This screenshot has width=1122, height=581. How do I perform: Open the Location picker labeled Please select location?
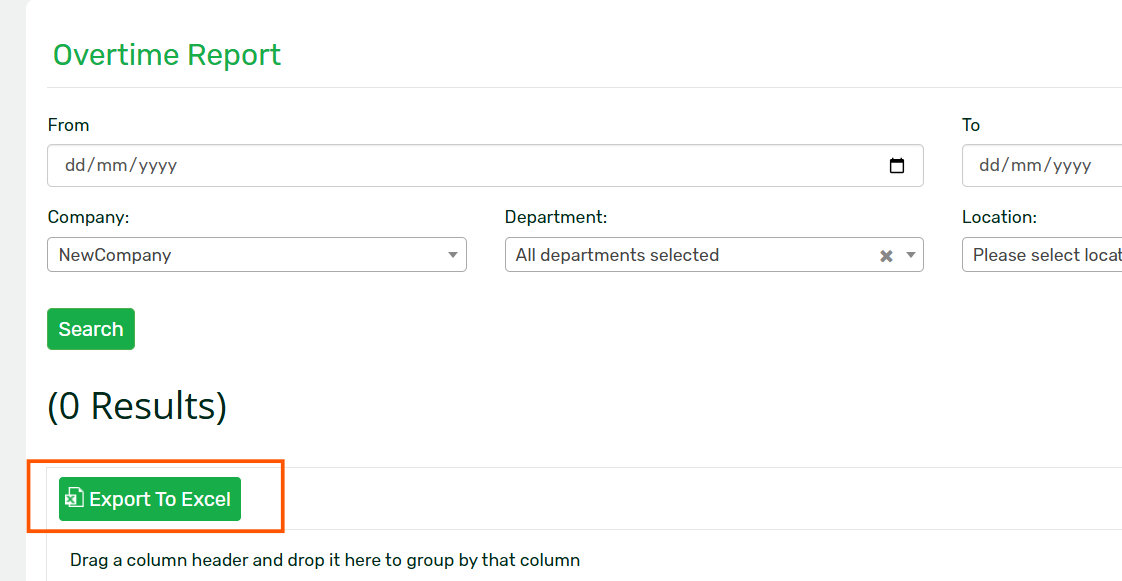(x=1045, y=255)
